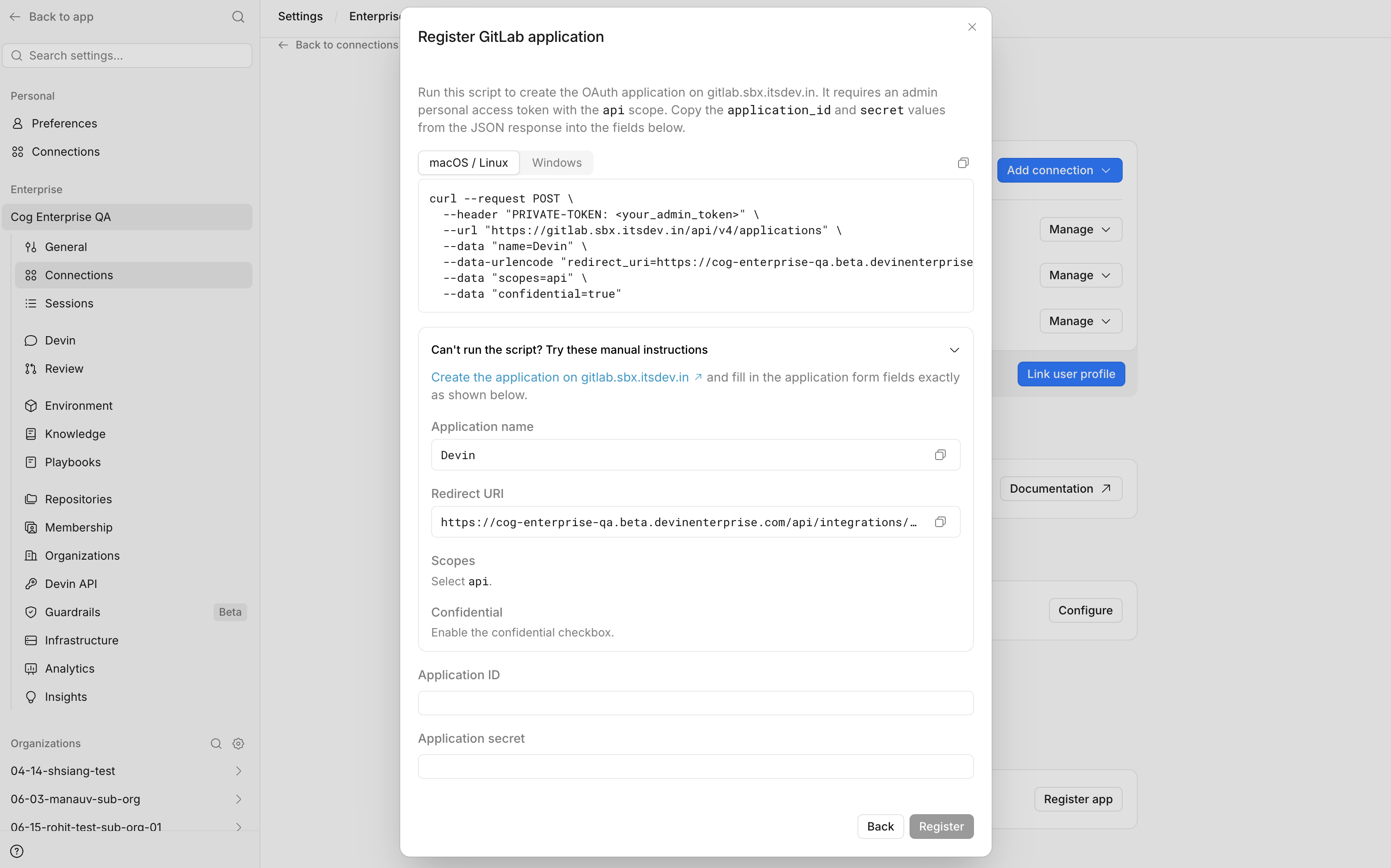Click Link user profile button

pyautogui.click(x=1071, y=374)
